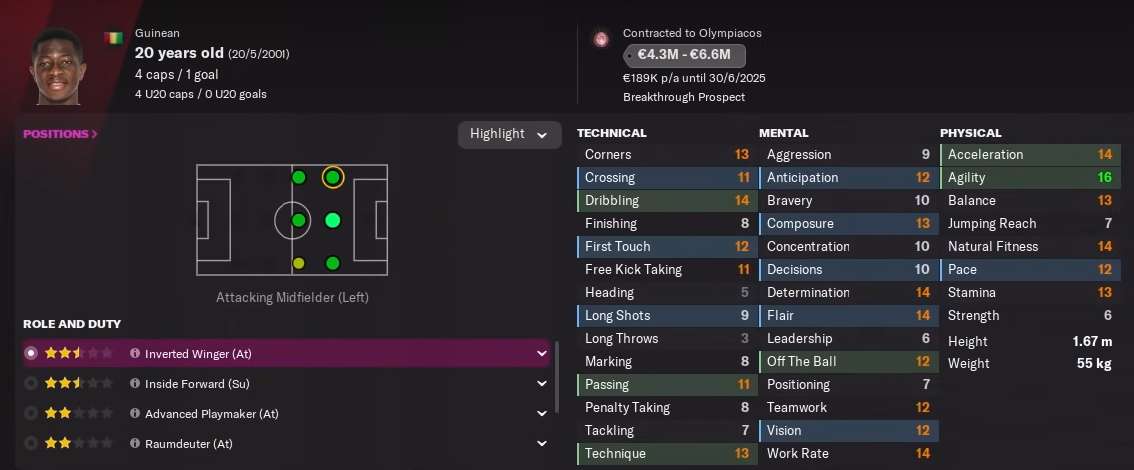
Task: Click the yellow position dot on pitch
Action: click(x=298, y=263)
